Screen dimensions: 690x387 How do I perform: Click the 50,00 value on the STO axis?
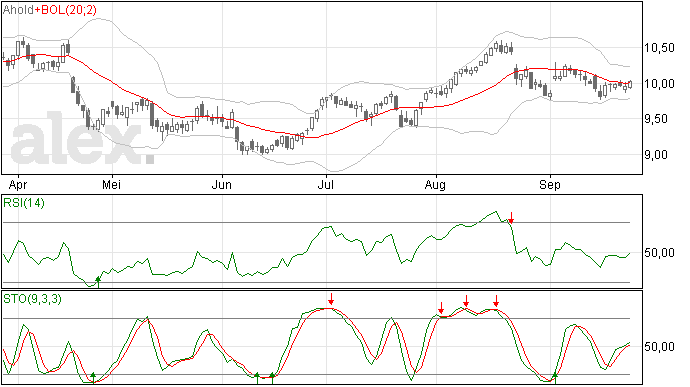pyautogui.click(x=659, y=347)
